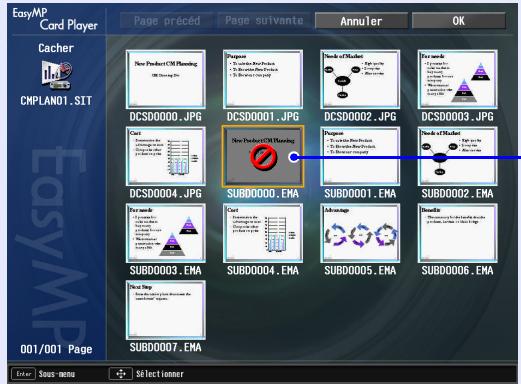Click the Cacher label
The width and height of the screenshot is (521, 384).
coord(56,48)
